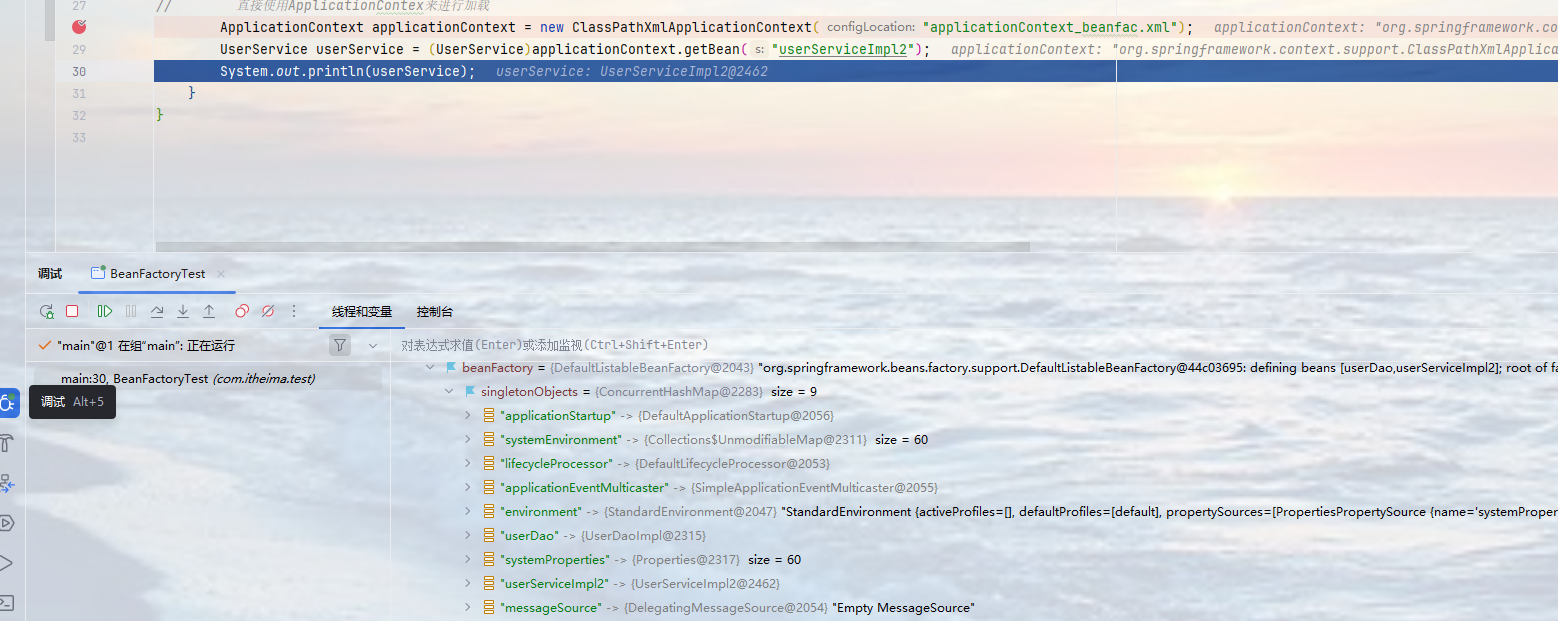Open the View Breakpoints dialog
Viewport: 1558px width, 621px height.
tap(242, 312)
